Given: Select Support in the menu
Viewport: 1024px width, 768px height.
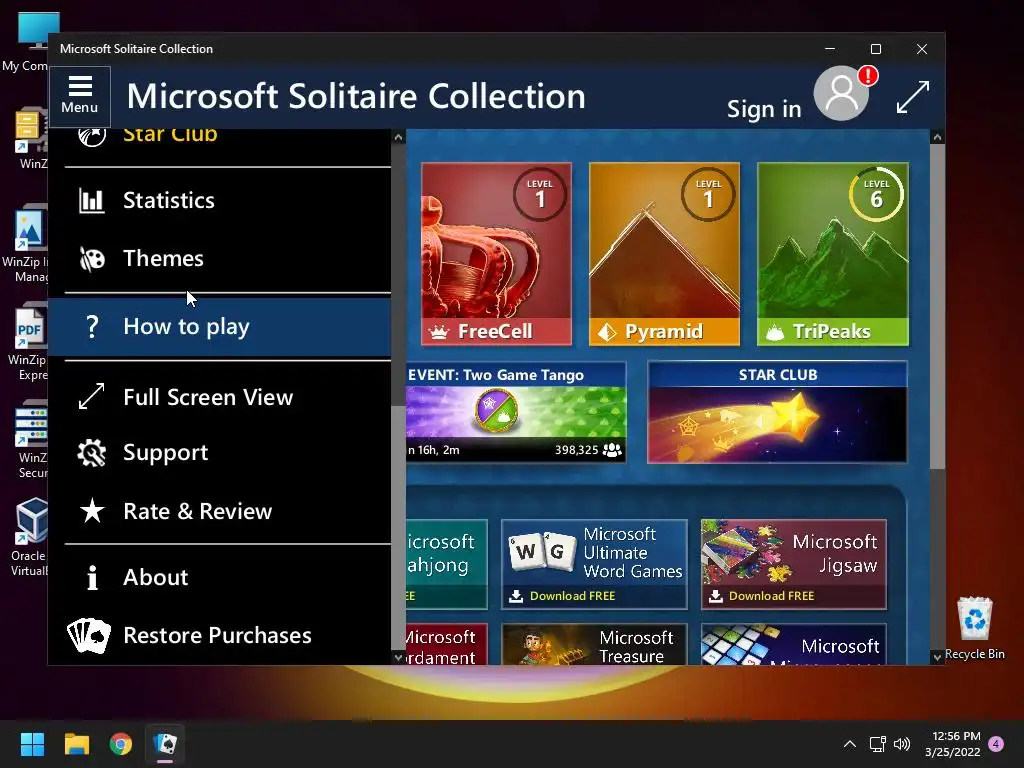Looking at the screenshot, I should pos(219,453).
